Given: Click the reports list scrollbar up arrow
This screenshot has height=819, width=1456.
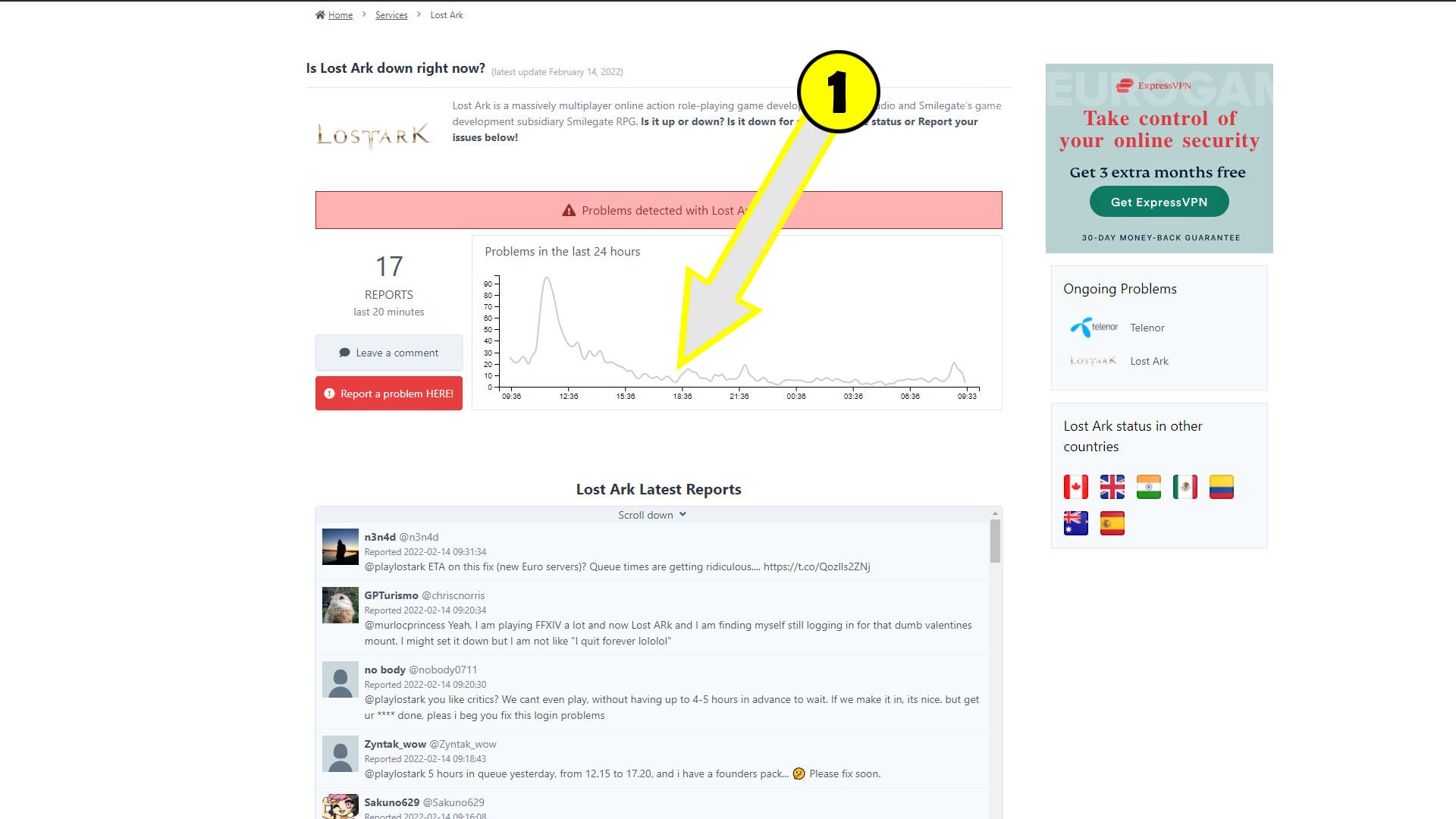Looking at the screenshot, I should coord(995,514).
